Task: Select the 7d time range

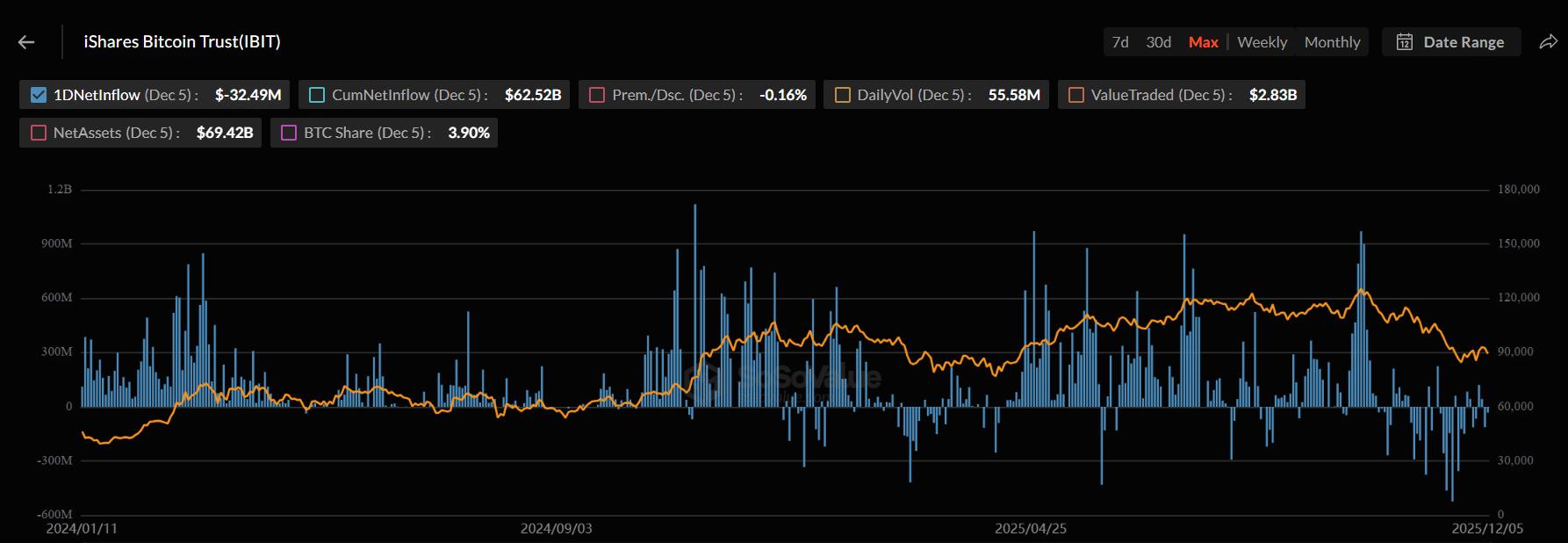Action: pyautogui.click(x=1120, y=42)
